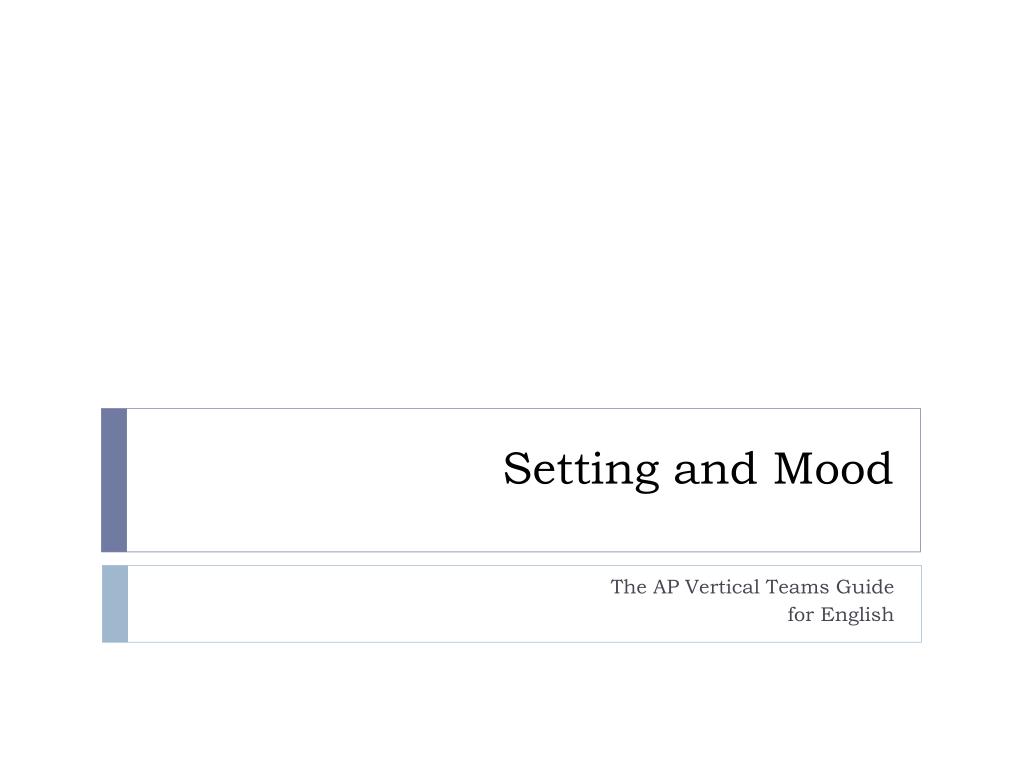Click the word "English" in the subtitle

(x=857, y=615)
